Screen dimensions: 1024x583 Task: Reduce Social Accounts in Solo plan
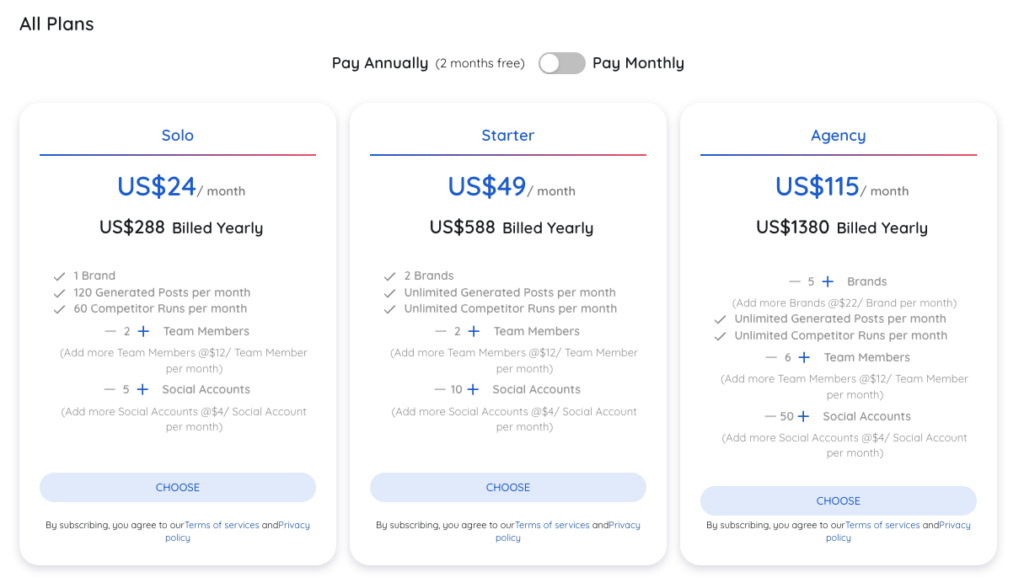tap(110, 389)
